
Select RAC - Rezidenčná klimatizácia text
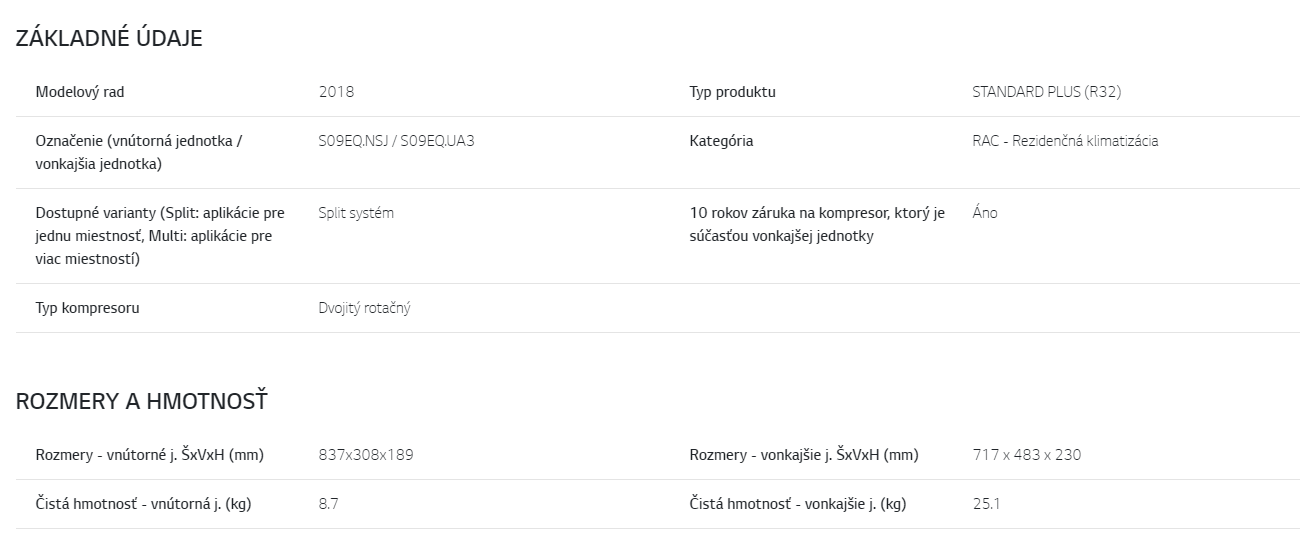(1065, 141)
